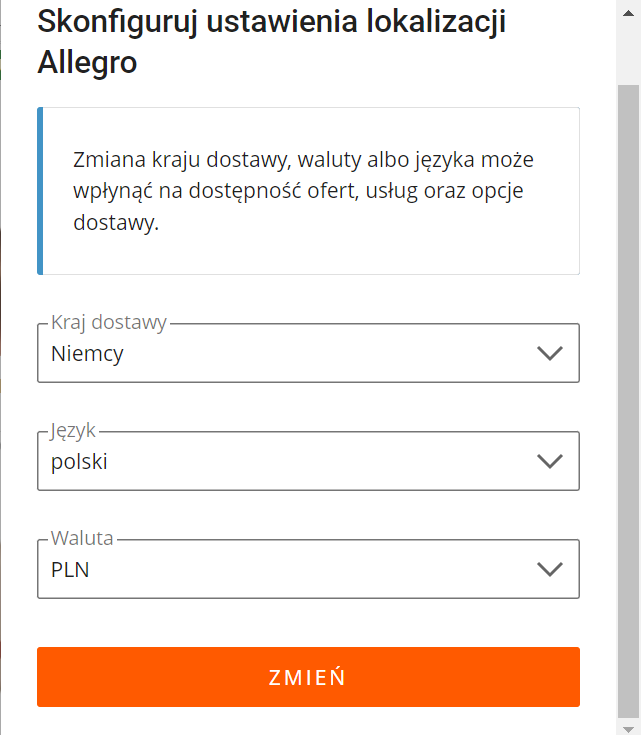Click the Język field label
The image size is (641, 735).
(x=73, y=431)
